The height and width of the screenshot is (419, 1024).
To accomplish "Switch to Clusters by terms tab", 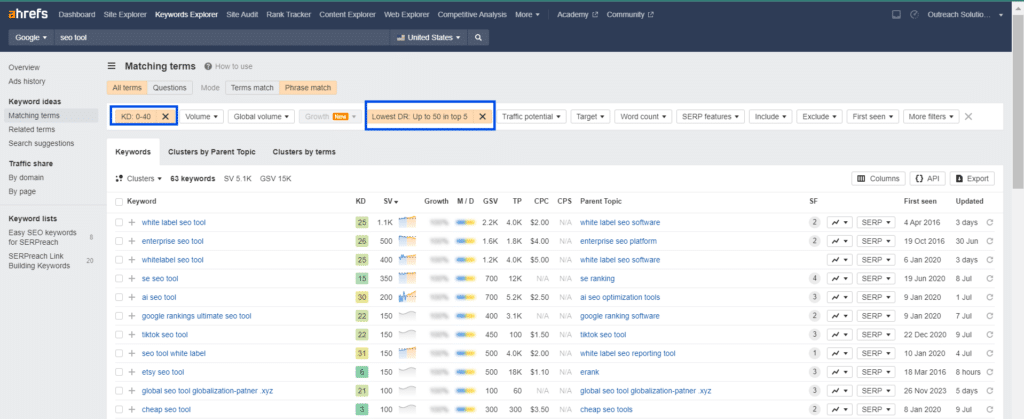I will coord(304,152).
